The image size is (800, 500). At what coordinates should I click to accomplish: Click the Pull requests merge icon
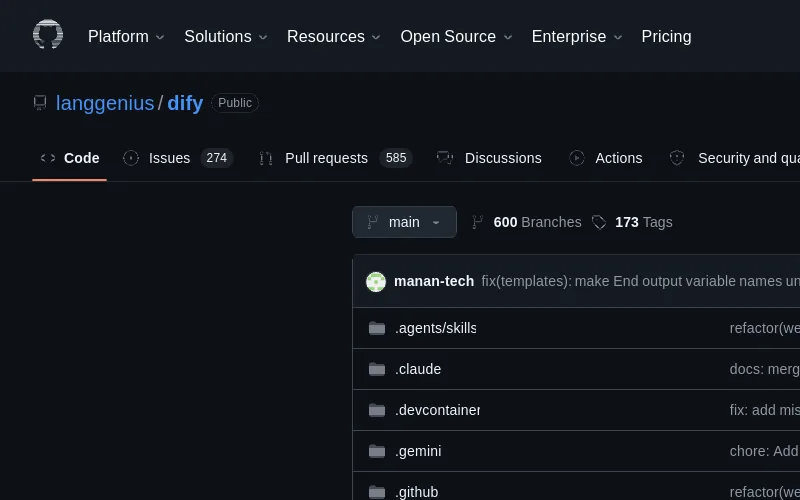[x=266, y=158]
